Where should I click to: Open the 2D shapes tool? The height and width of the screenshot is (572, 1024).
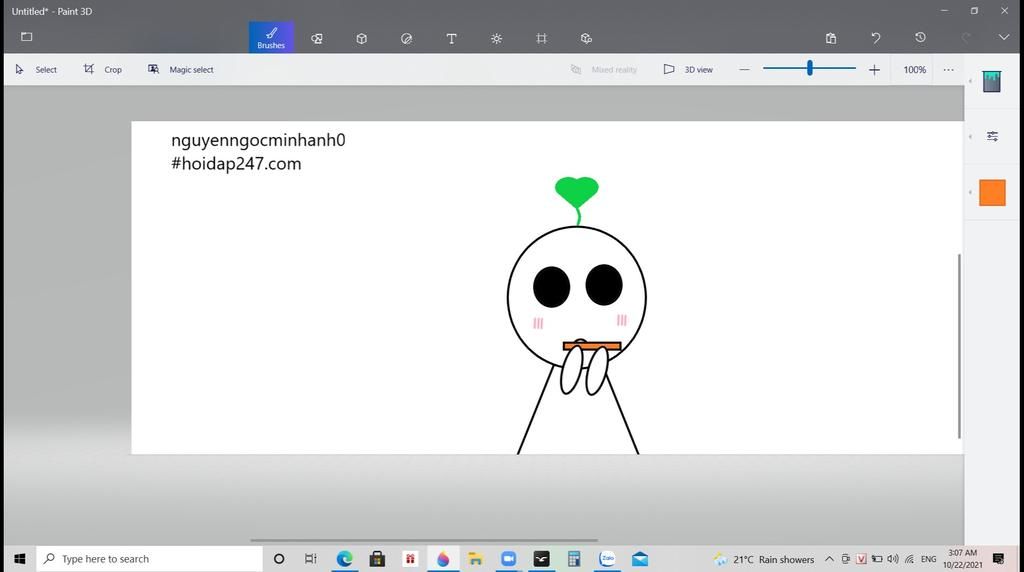[x=317, y=39]
